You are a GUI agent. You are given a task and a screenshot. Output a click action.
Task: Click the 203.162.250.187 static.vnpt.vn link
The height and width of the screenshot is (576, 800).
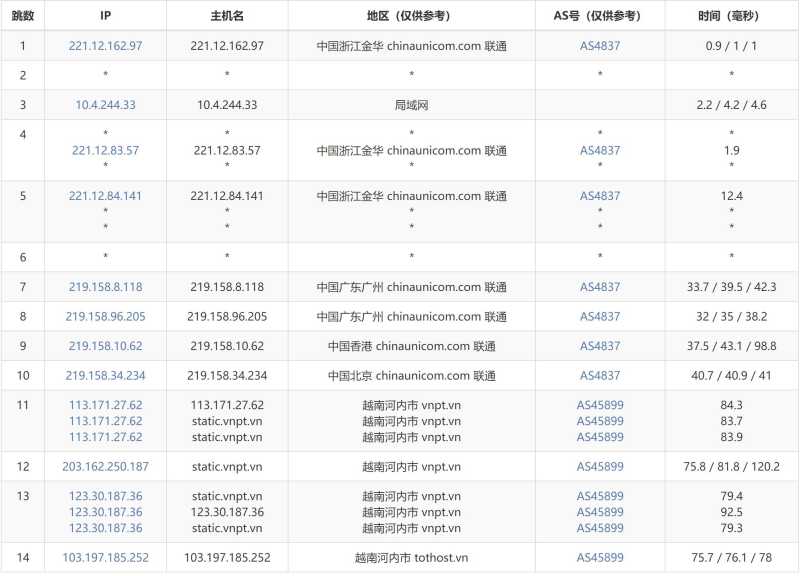tap(105, 466)
